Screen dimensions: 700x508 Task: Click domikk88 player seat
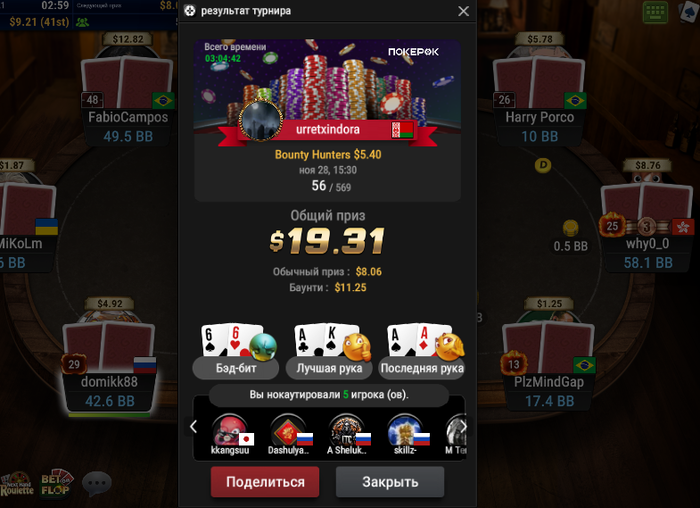coord(109,357)
